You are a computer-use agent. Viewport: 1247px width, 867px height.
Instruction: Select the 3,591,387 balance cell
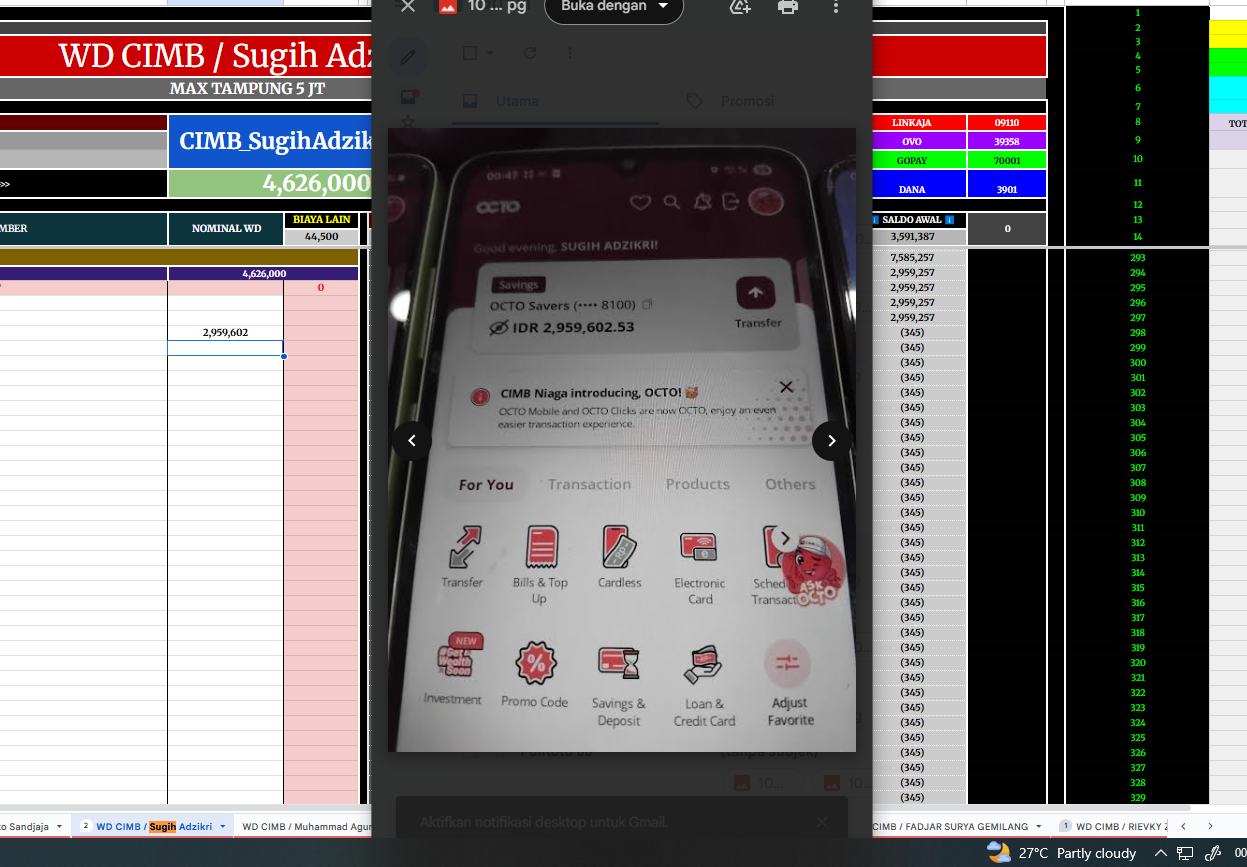[917, 237]
